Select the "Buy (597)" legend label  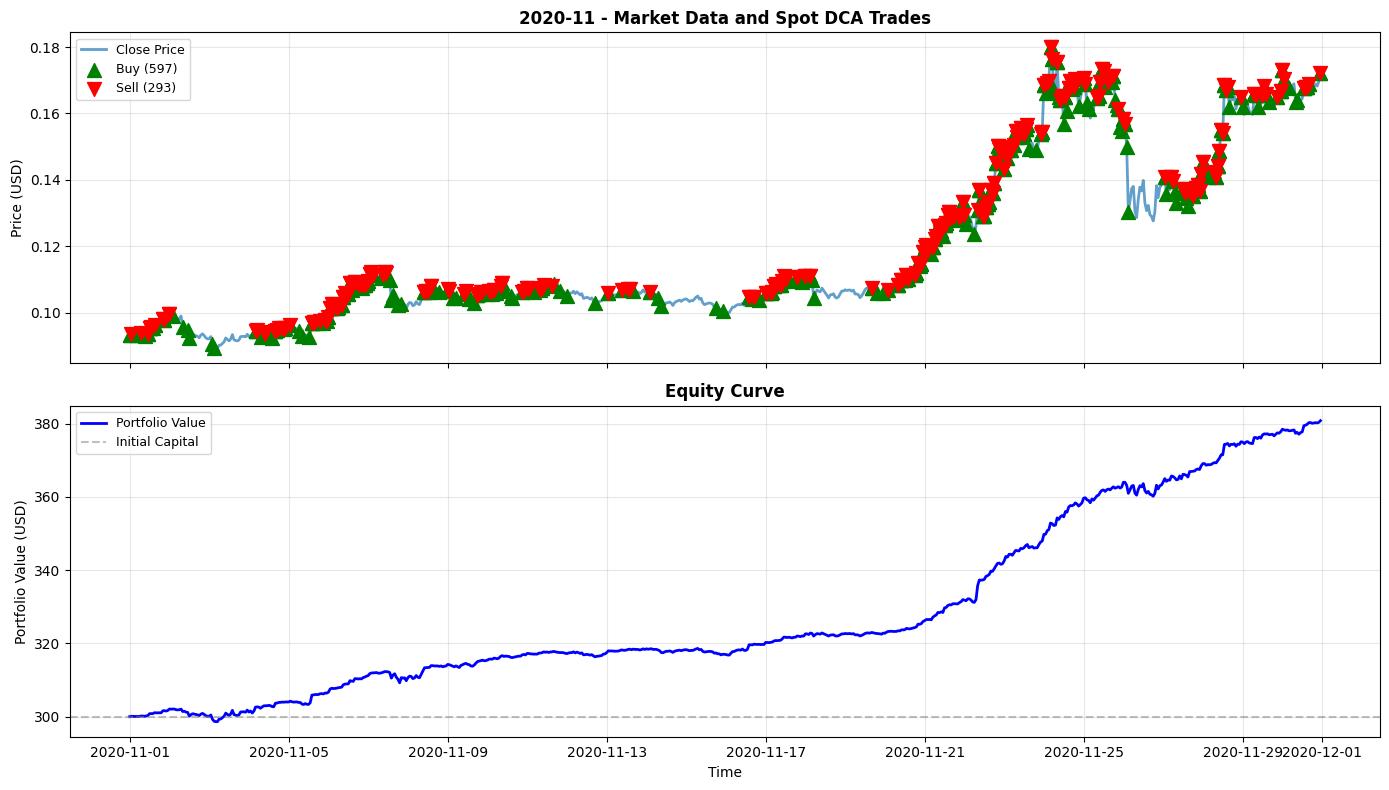click(146, 69)
